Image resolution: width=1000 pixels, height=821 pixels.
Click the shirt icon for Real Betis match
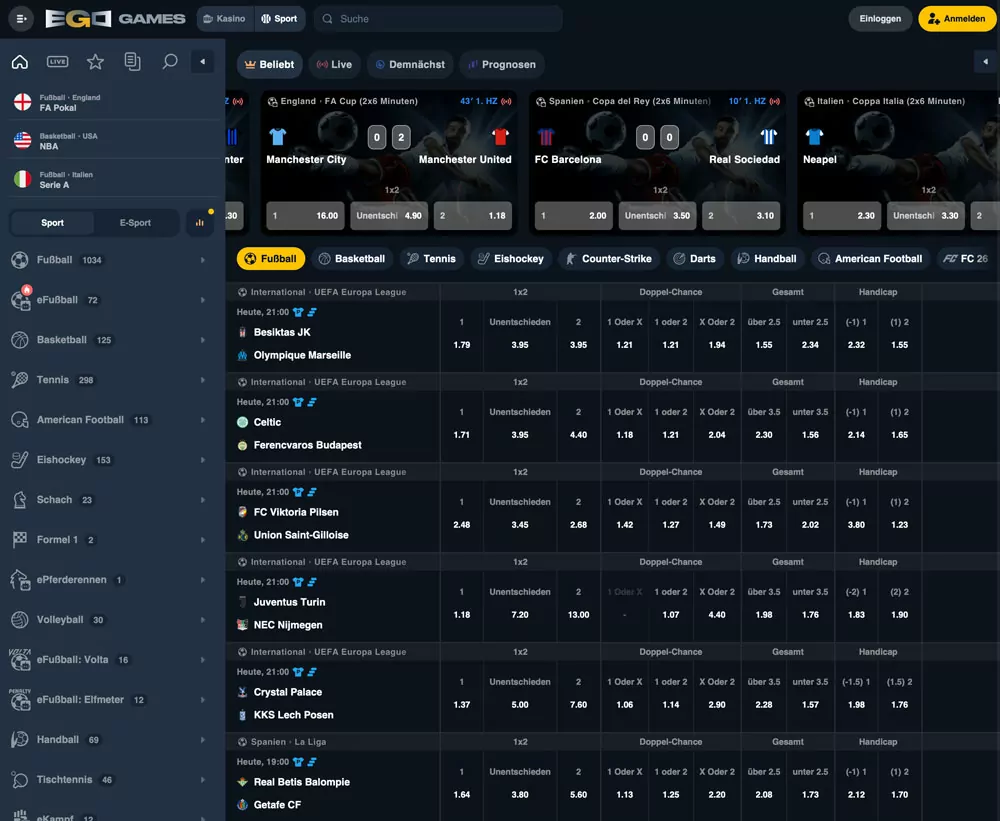(x=298, y=762)
